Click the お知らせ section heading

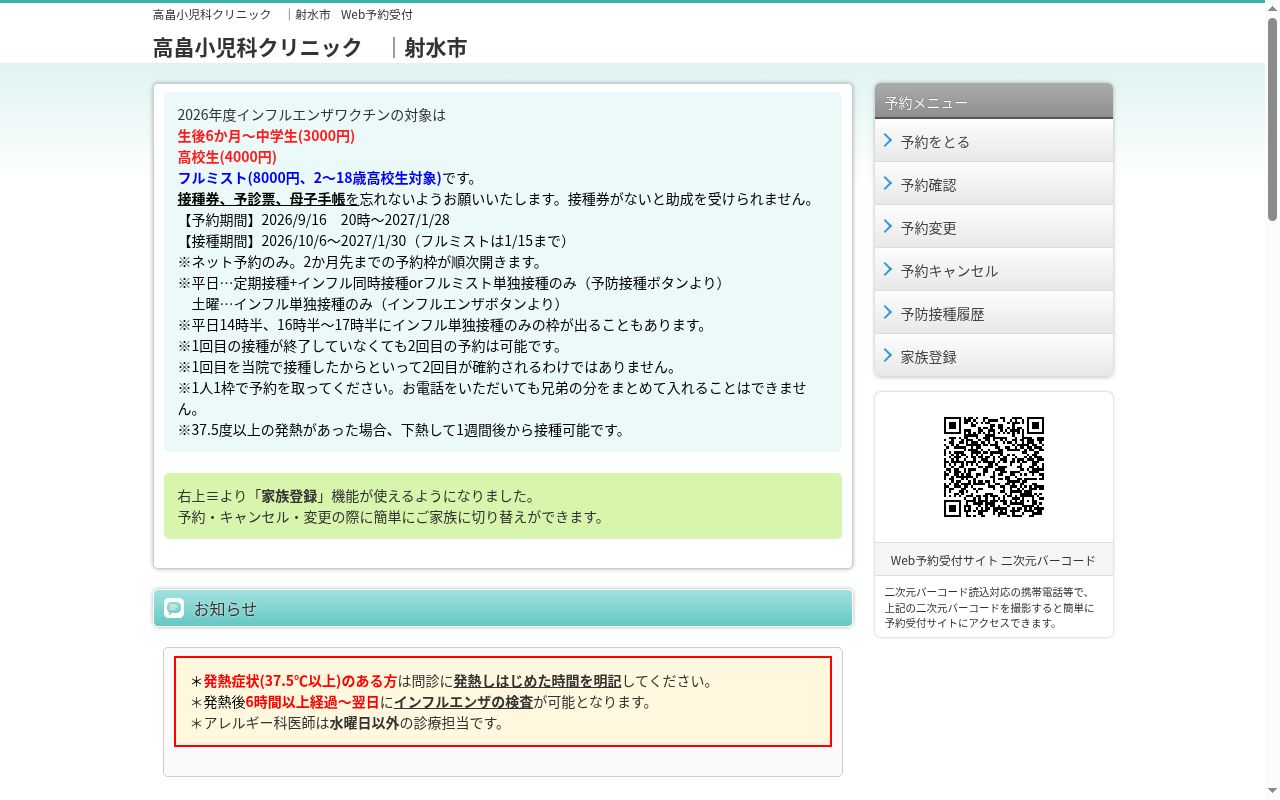[503, 608]
